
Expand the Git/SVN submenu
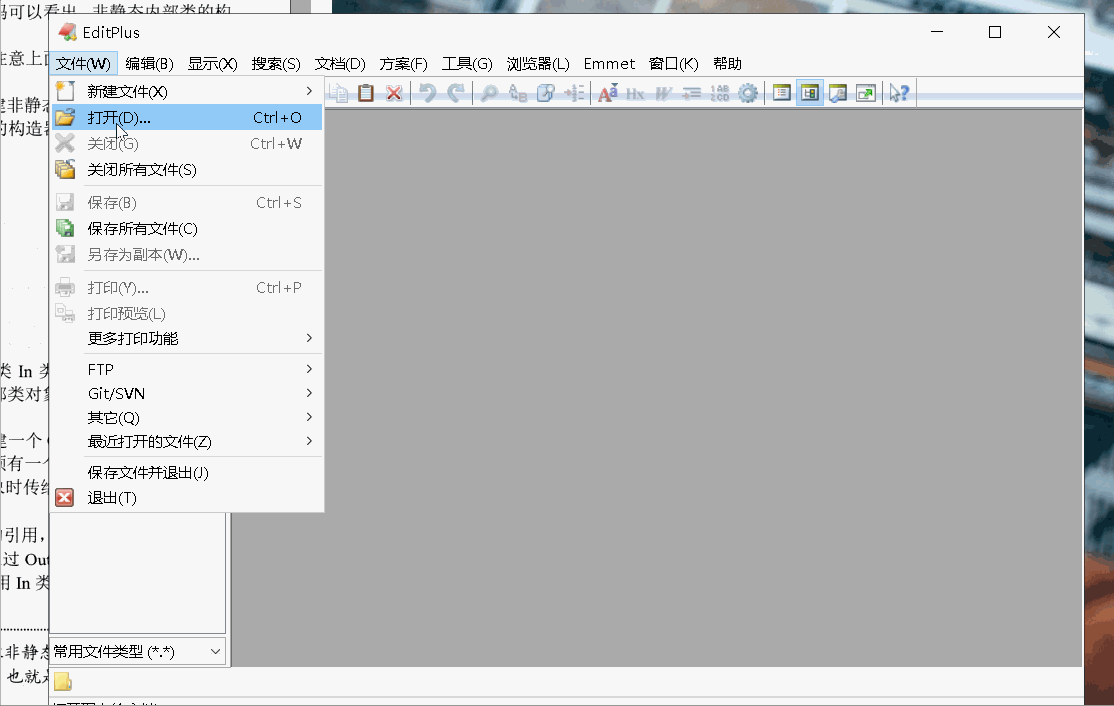pyautogui.click(x=188, y=393)
